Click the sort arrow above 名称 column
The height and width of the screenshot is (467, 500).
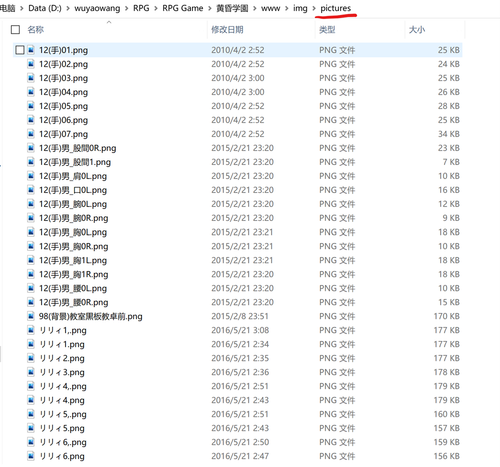[x=109, y=22]
